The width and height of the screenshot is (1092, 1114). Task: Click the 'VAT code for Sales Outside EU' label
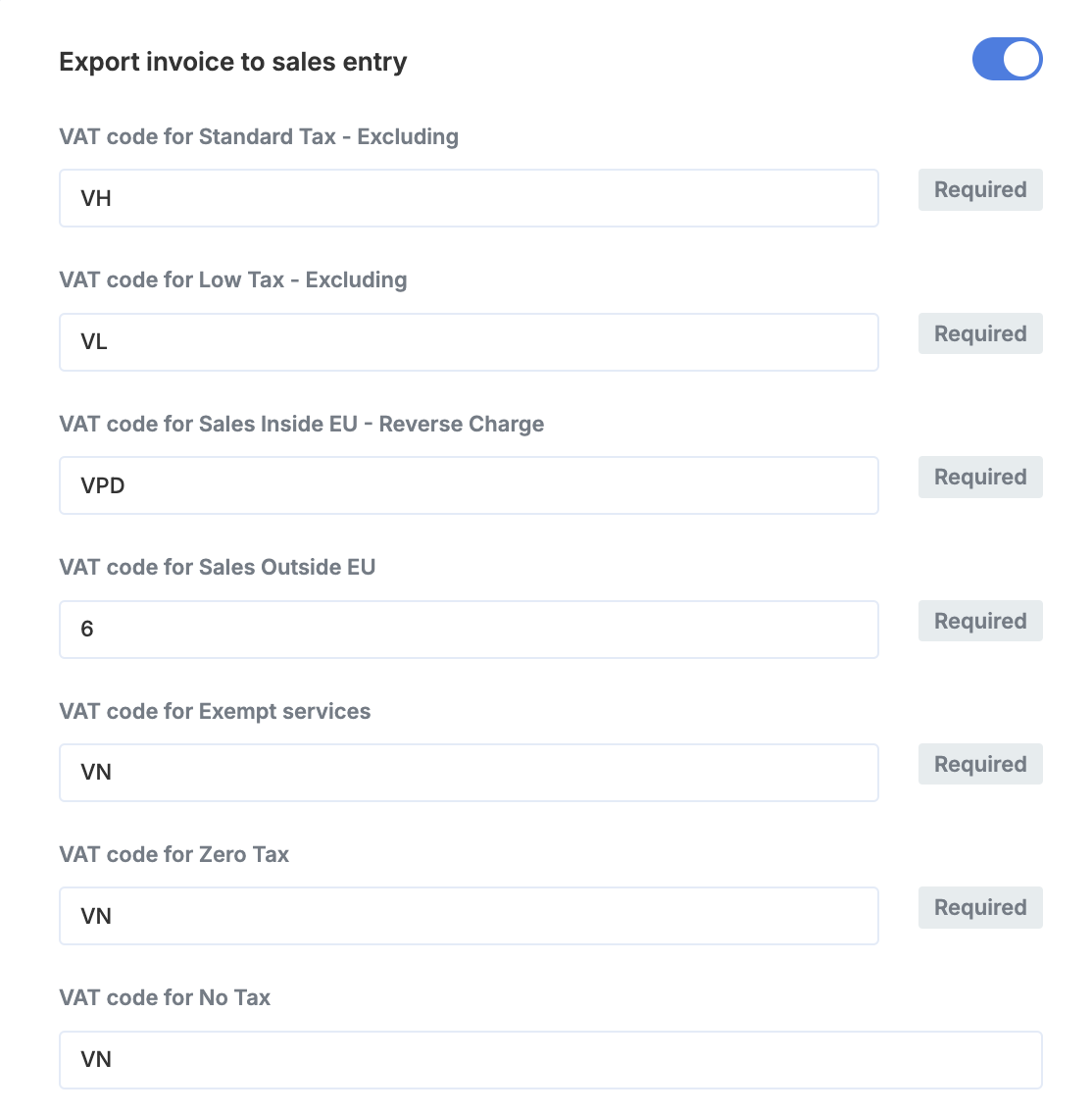[218, 567]
